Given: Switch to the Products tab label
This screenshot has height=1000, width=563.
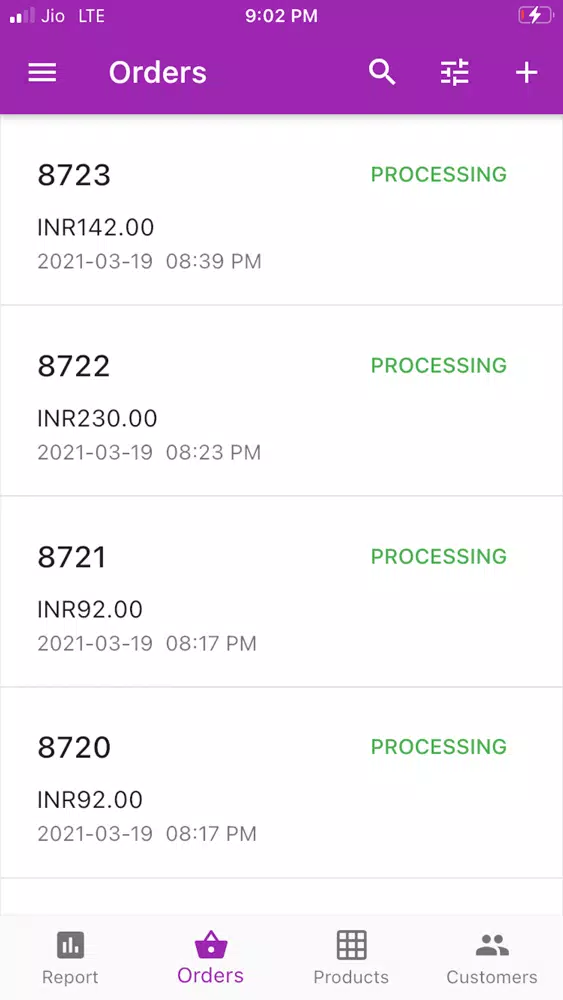Looking at the screenshot, I should point(351,977).
